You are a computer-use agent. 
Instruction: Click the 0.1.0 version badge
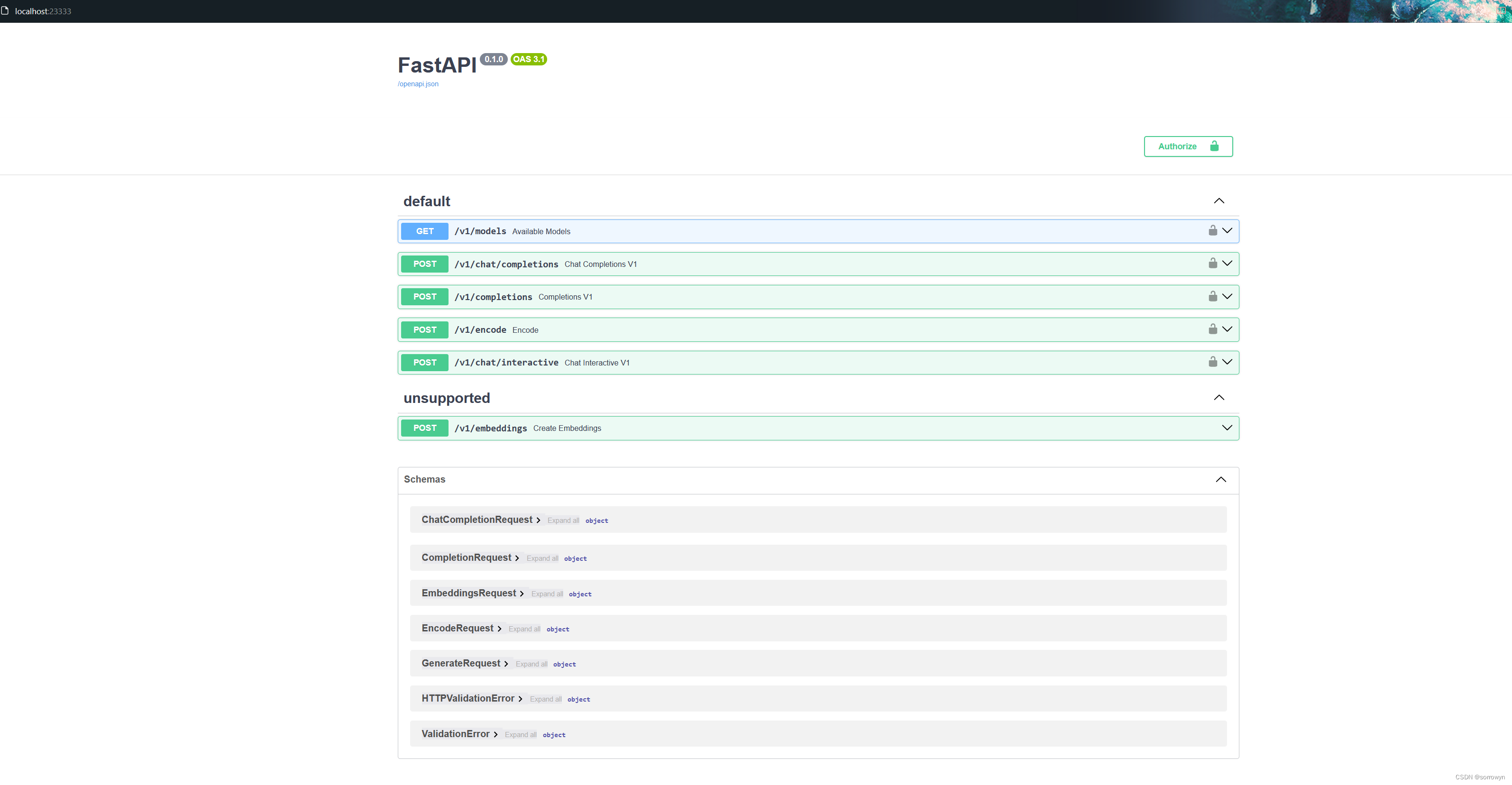[493, 59]
